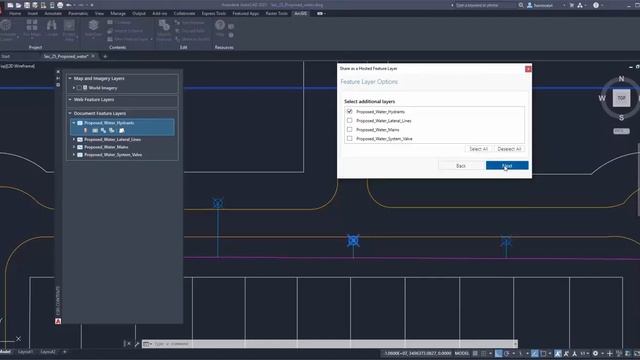Select the Proposed_Water_Lateral_Lines layer in the panel
The image size is (640, 360).
pos(112,139)
